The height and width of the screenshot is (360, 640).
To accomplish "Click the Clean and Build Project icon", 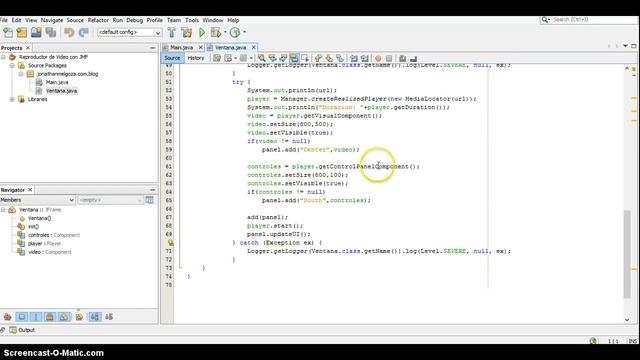I will click(187, 32).
